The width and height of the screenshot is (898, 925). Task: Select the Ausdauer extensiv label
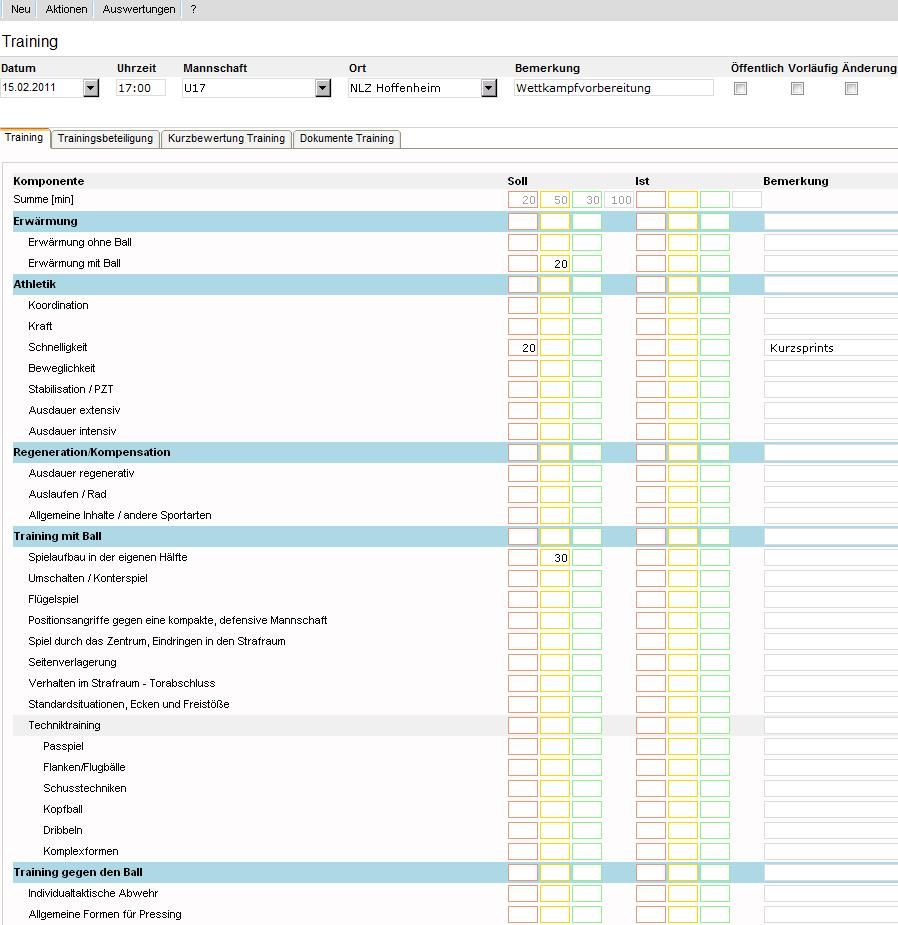pos(74,411)
